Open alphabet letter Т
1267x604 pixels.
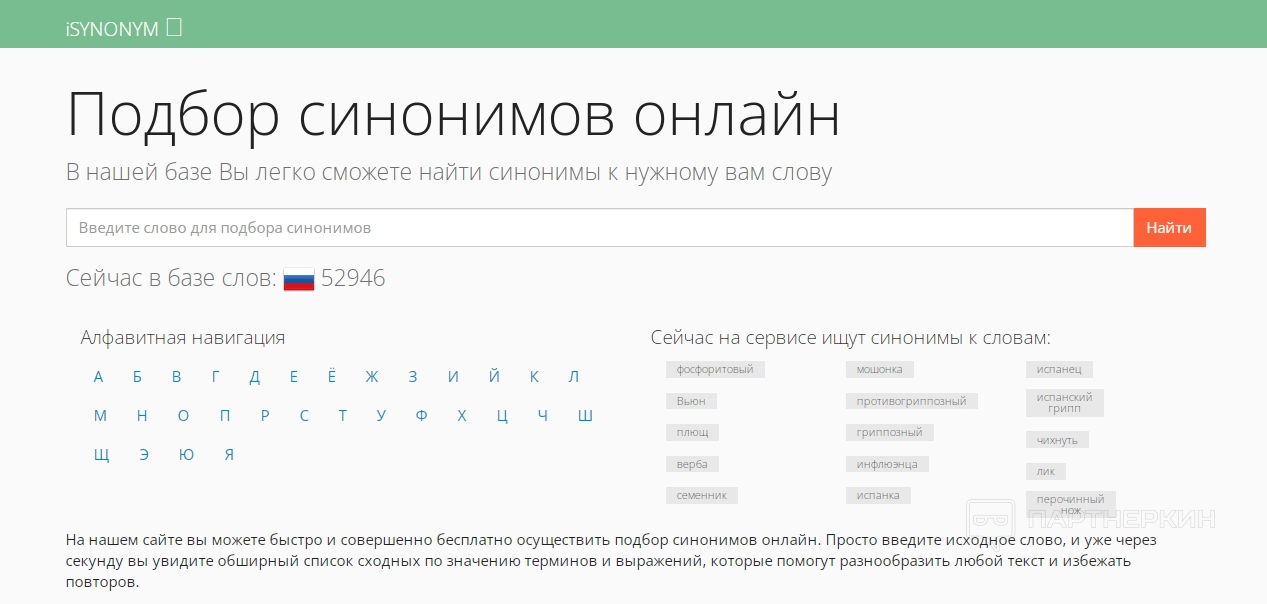342,416
